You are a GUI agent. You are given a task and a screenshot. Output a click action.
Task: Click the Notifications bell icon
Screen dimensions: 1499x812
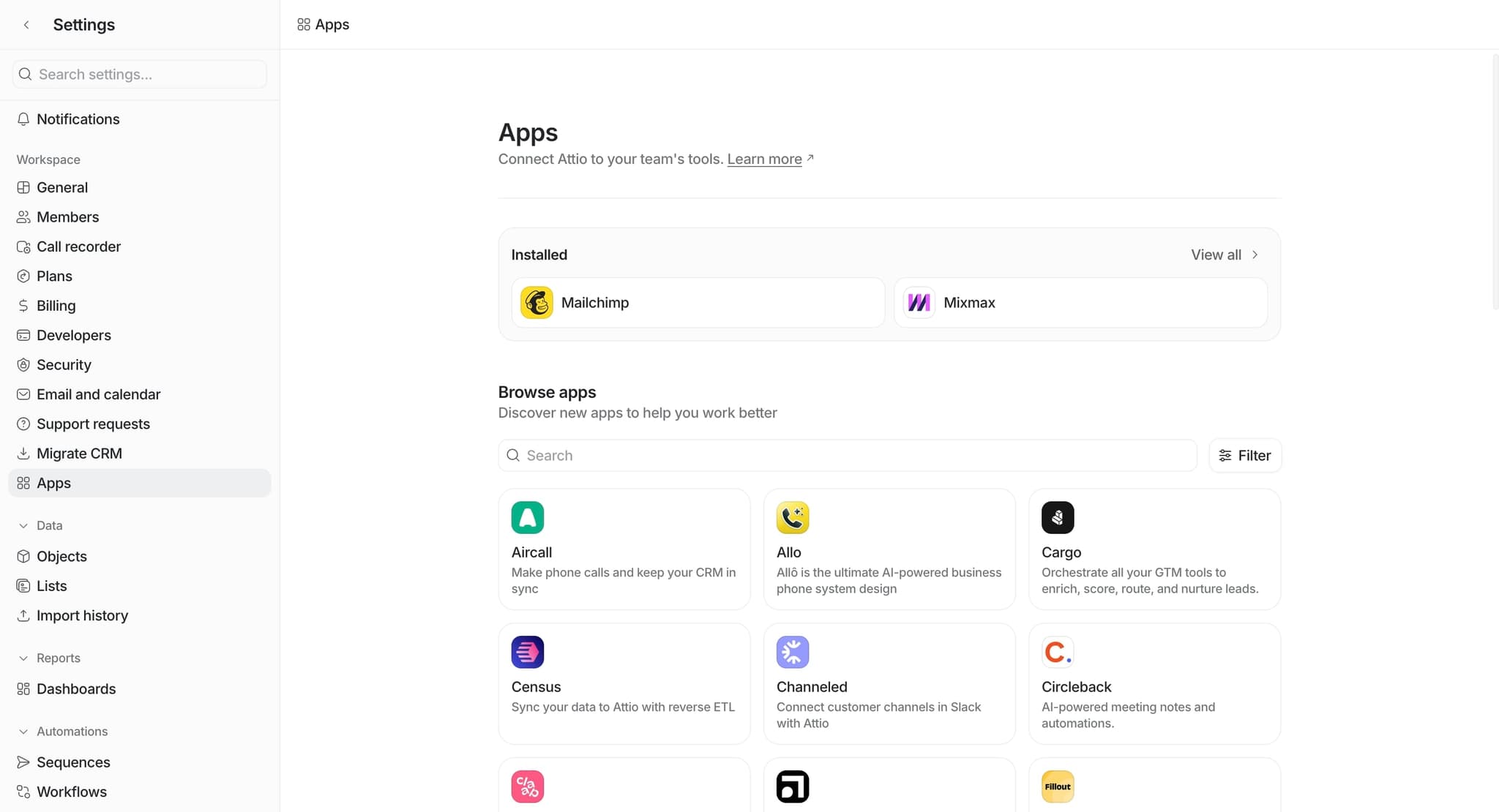(x=23, y=119)
